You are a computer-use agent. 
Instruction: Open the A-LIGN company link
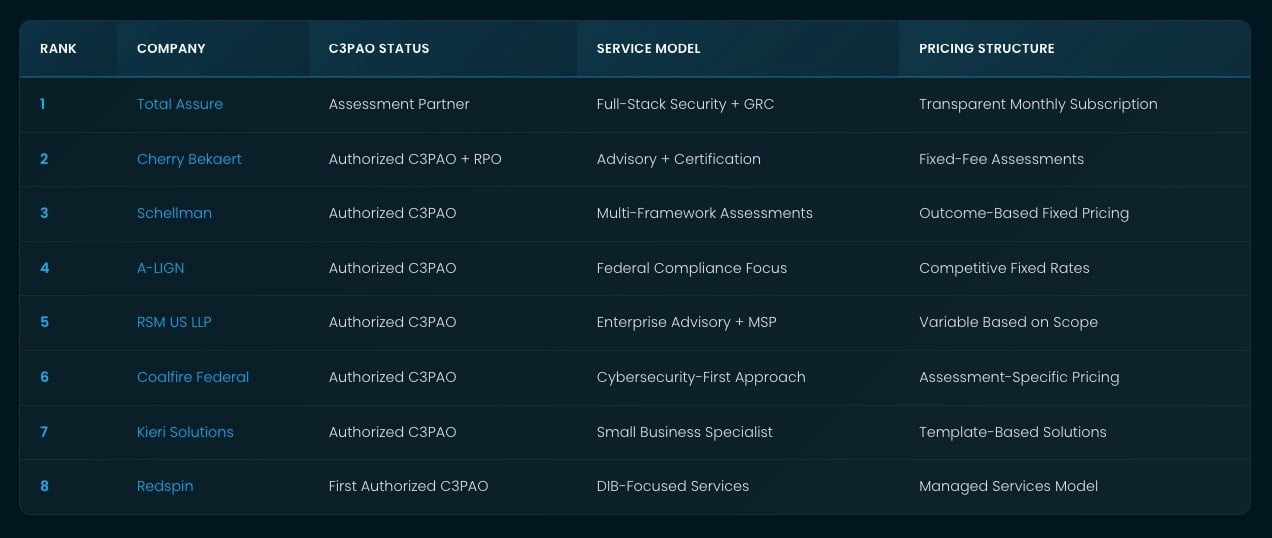(x=161, y=268)
